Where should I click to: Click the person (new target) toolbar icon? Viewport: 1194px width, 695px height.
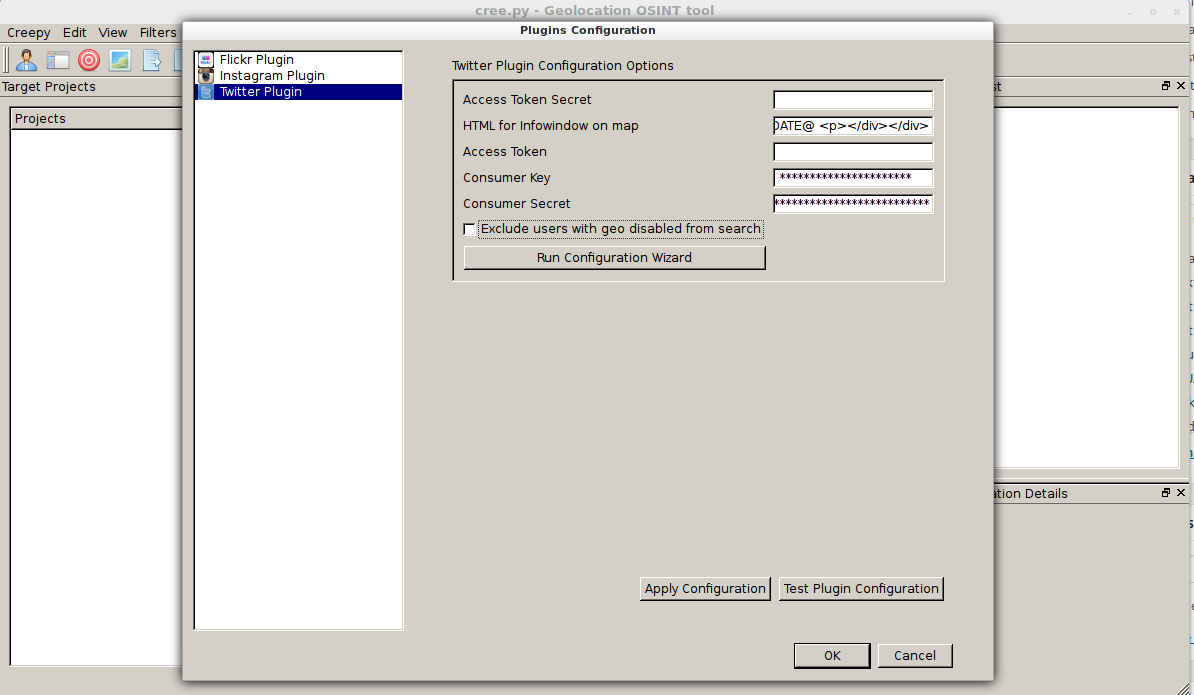click(x=26, y=60)
